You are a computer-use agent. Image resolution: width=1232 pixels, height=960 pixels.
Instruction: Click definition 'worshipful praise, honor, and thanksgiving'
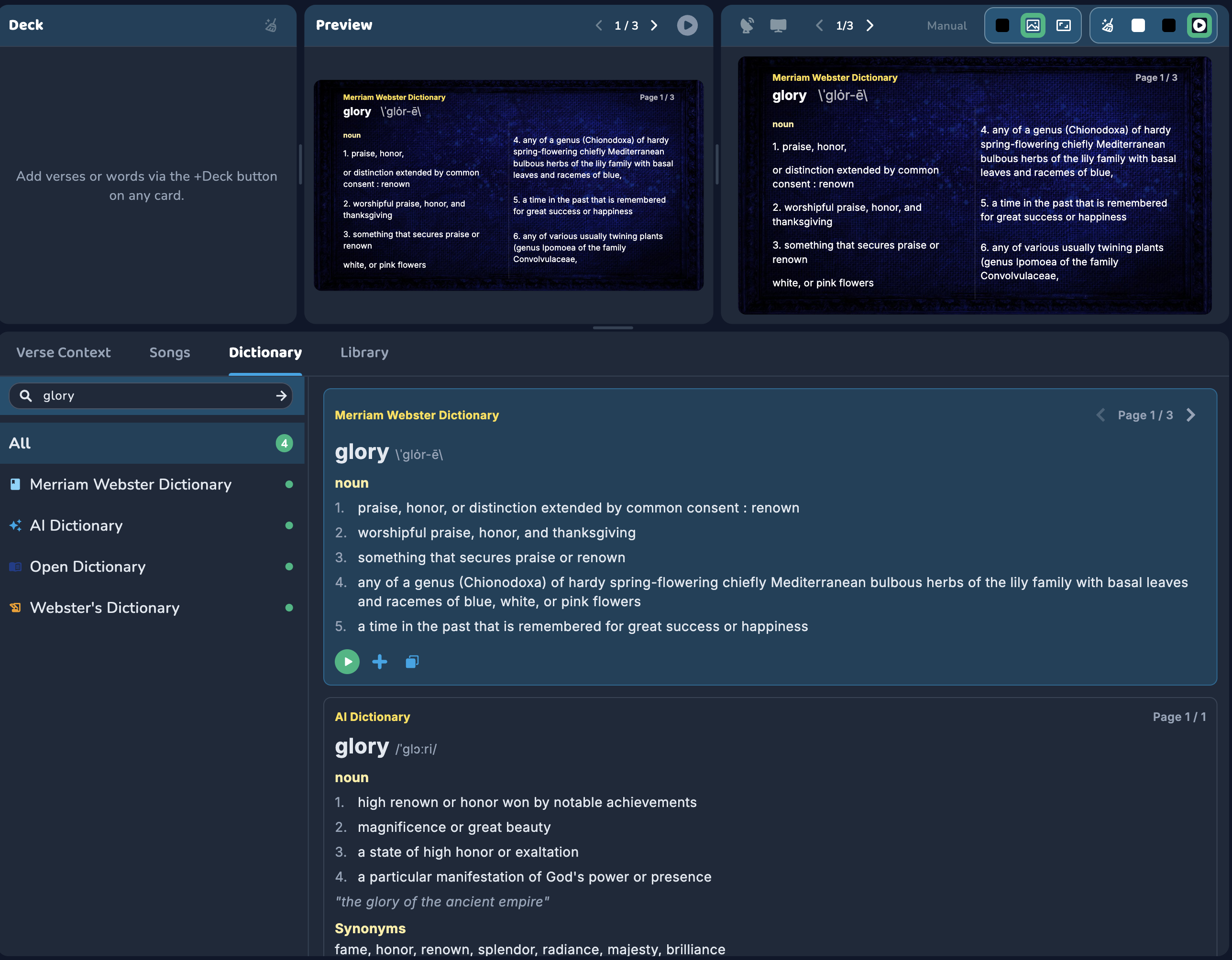[497, 533]
